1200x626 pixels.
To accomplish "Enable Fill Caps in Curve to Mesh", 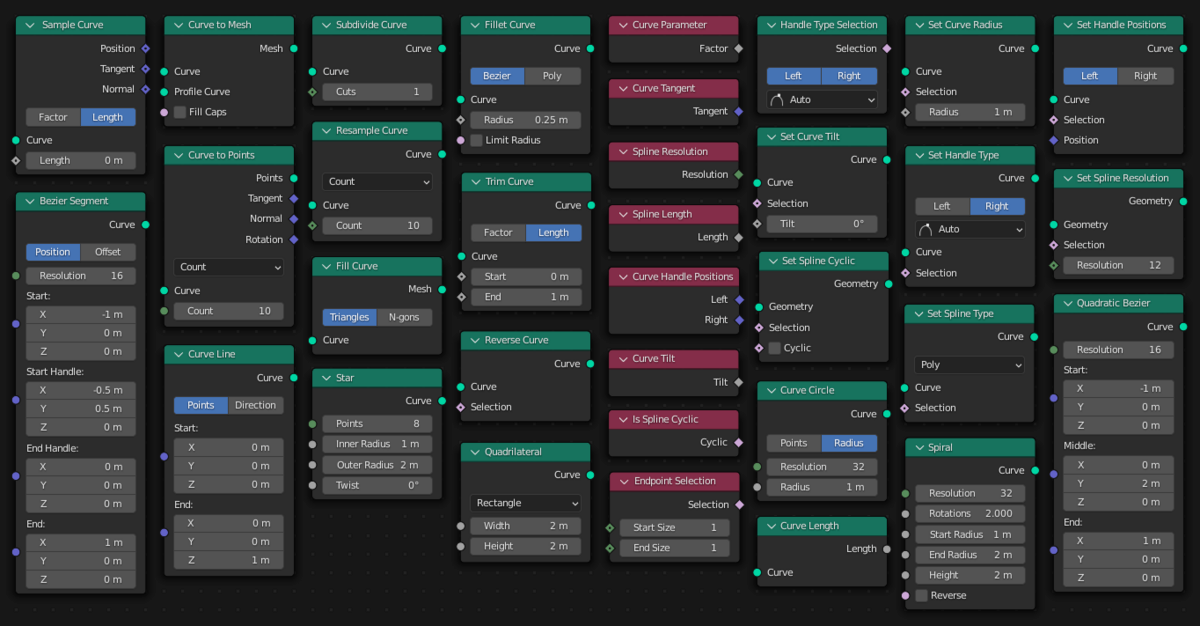I will [180, 112].
